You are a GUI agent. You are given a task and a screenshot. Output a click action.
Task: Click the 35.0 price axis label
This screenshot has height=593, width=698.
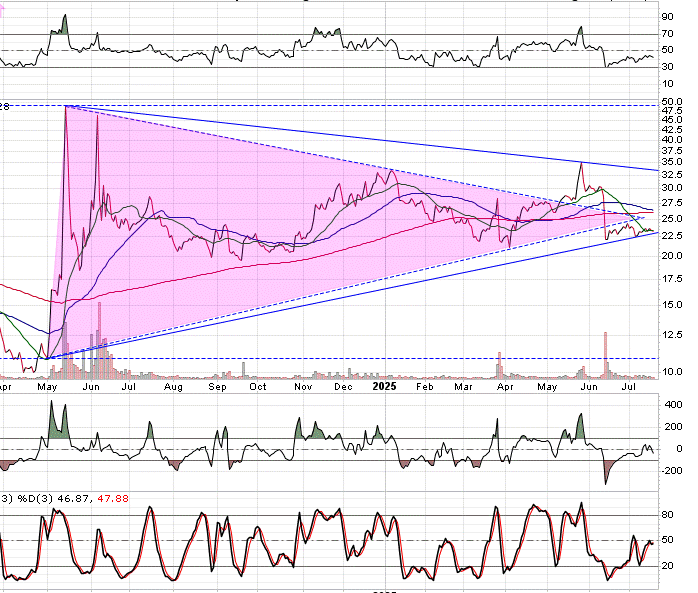(672, 162)
